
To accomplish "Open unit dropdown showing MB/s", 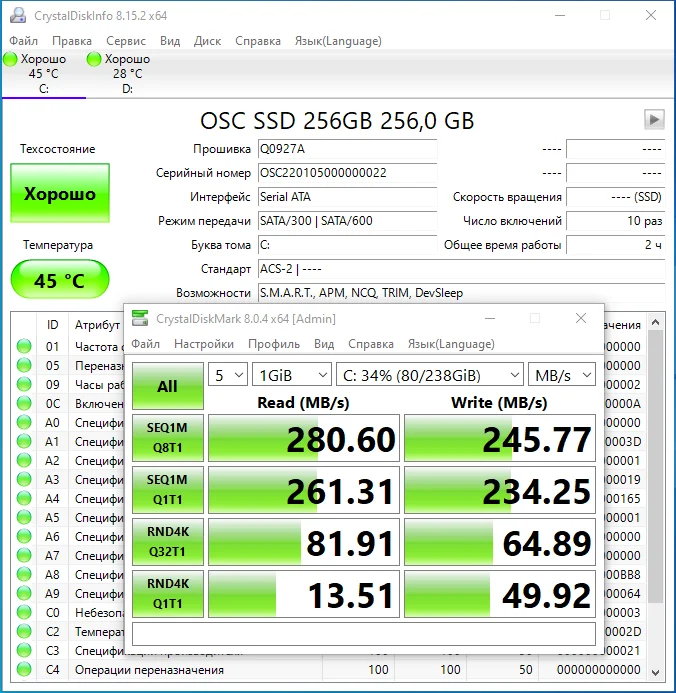I will 562,375.
